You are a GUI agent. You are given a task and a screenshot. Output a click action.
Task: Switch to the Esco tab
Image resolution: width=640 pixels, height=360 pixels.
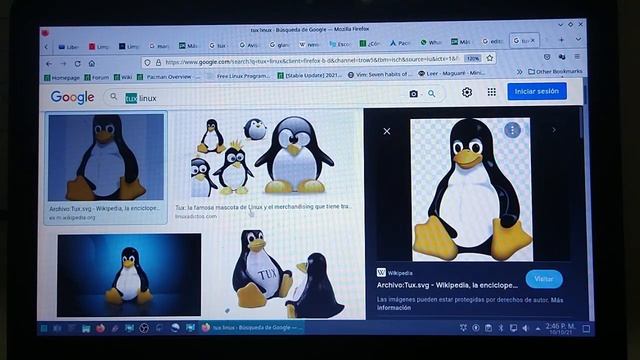(x=340, y=44)
